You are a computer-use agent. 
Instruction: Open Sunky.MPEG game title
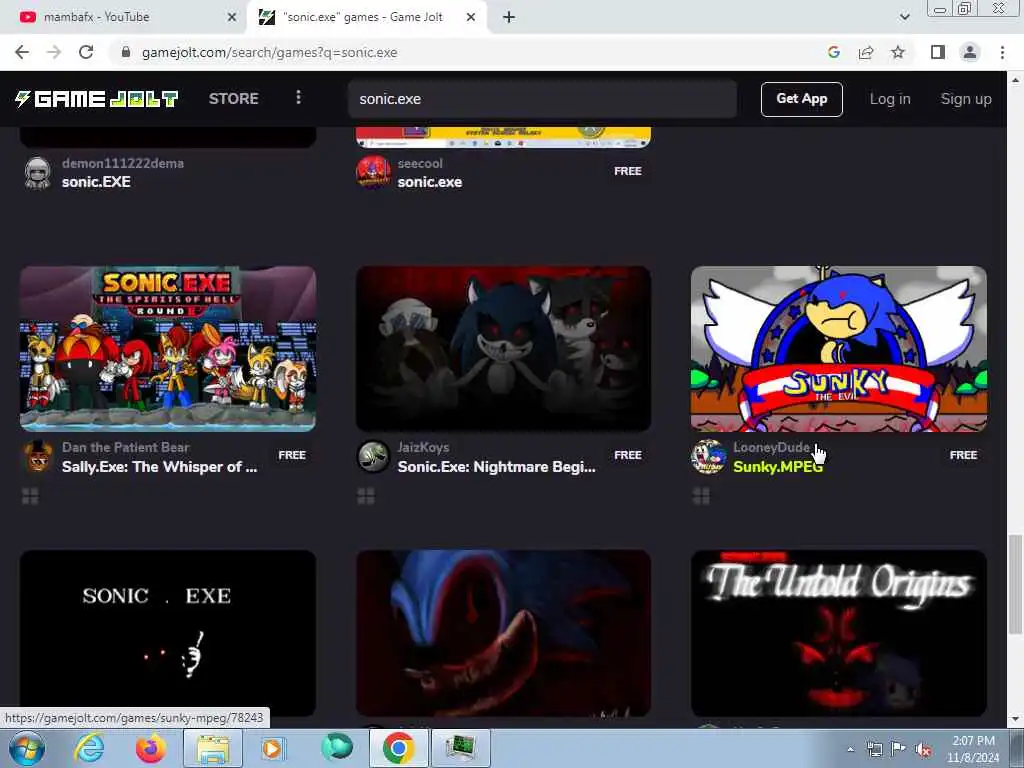(778, 467)
